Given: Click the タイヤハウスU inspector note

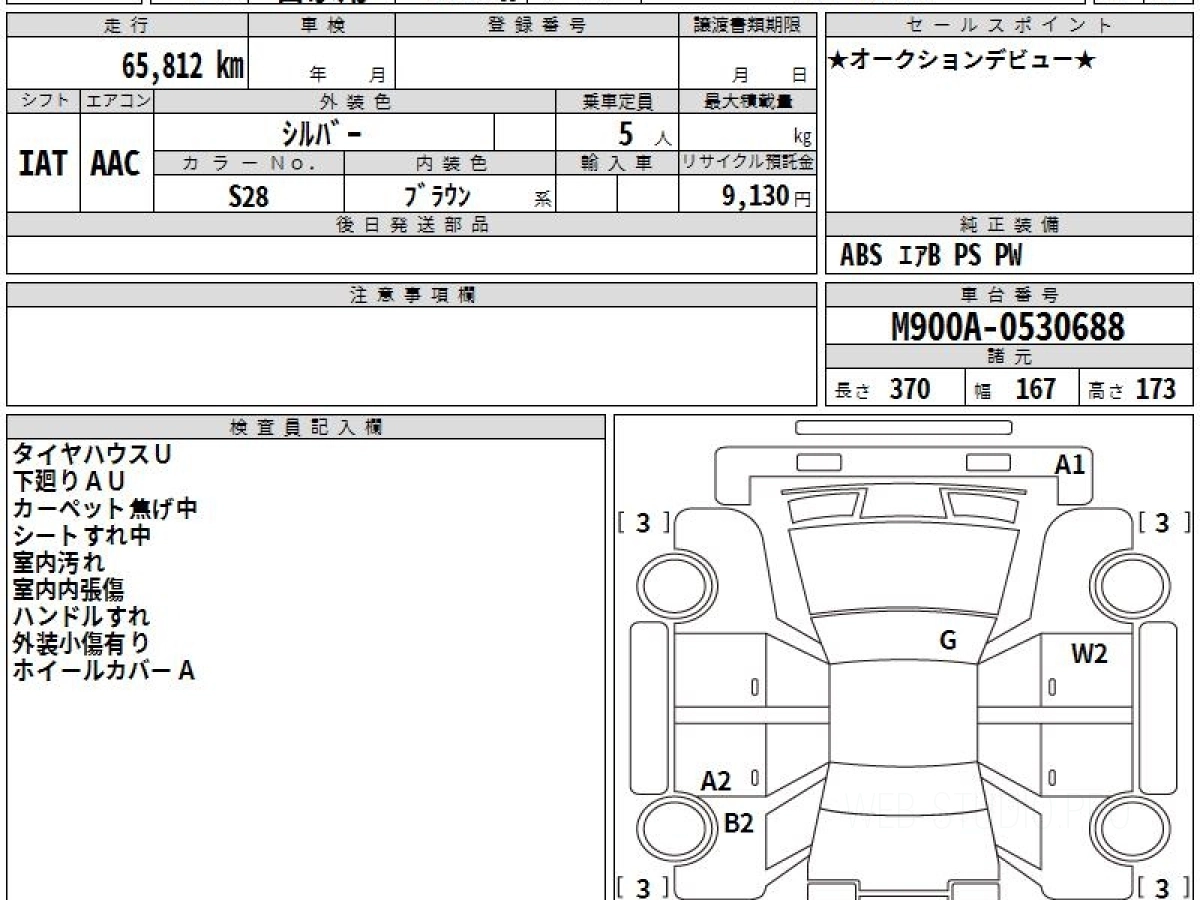Looking at the screenshot, I should click(92, 454).
